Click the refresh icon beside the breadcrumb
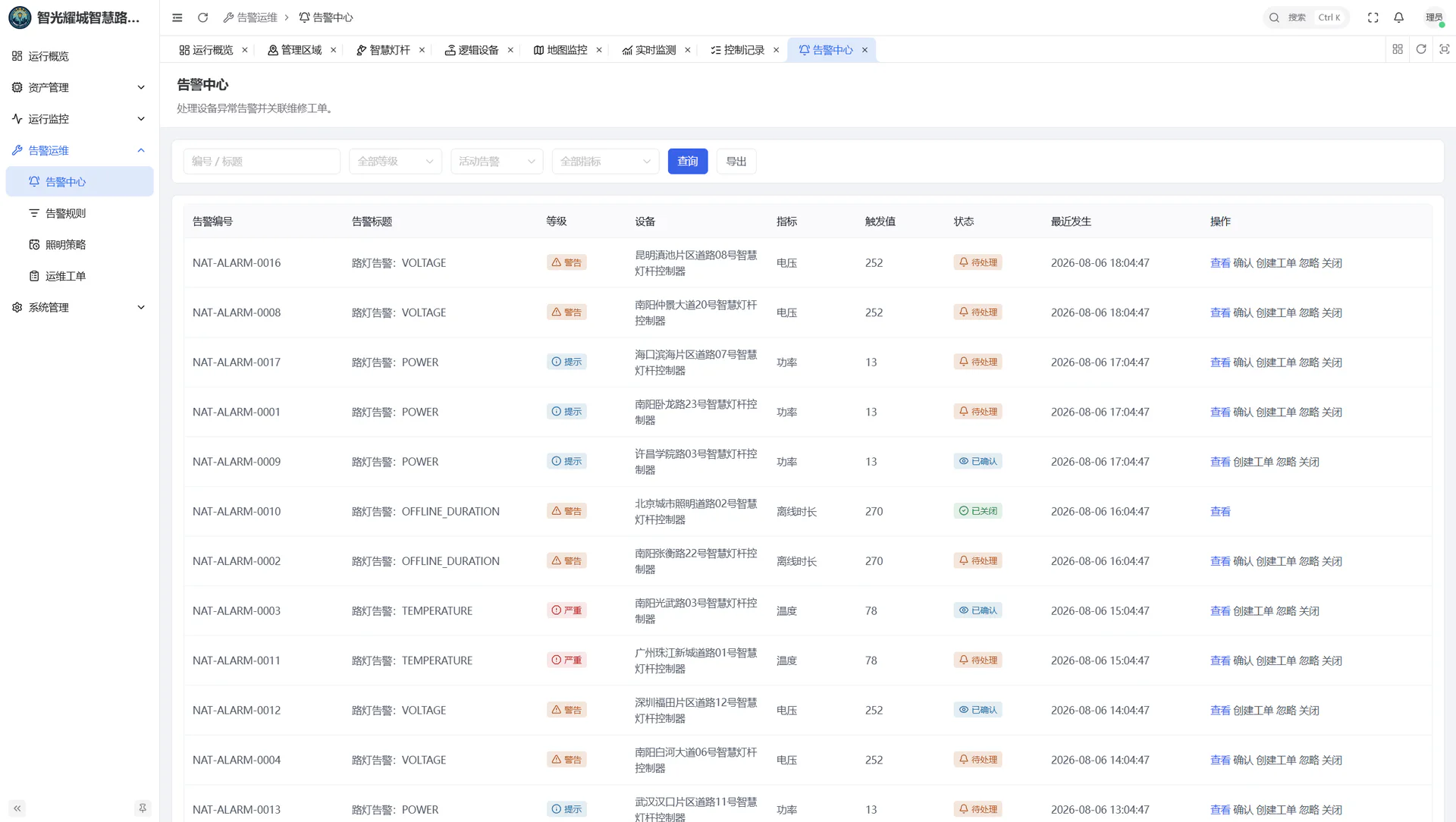The height and width of the screenshot is (822, 1456). (x=202, y=17)
